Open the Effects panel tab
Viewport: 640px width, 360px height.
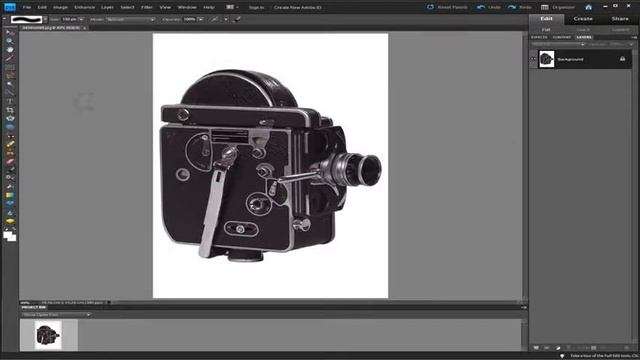coord(539,37)
